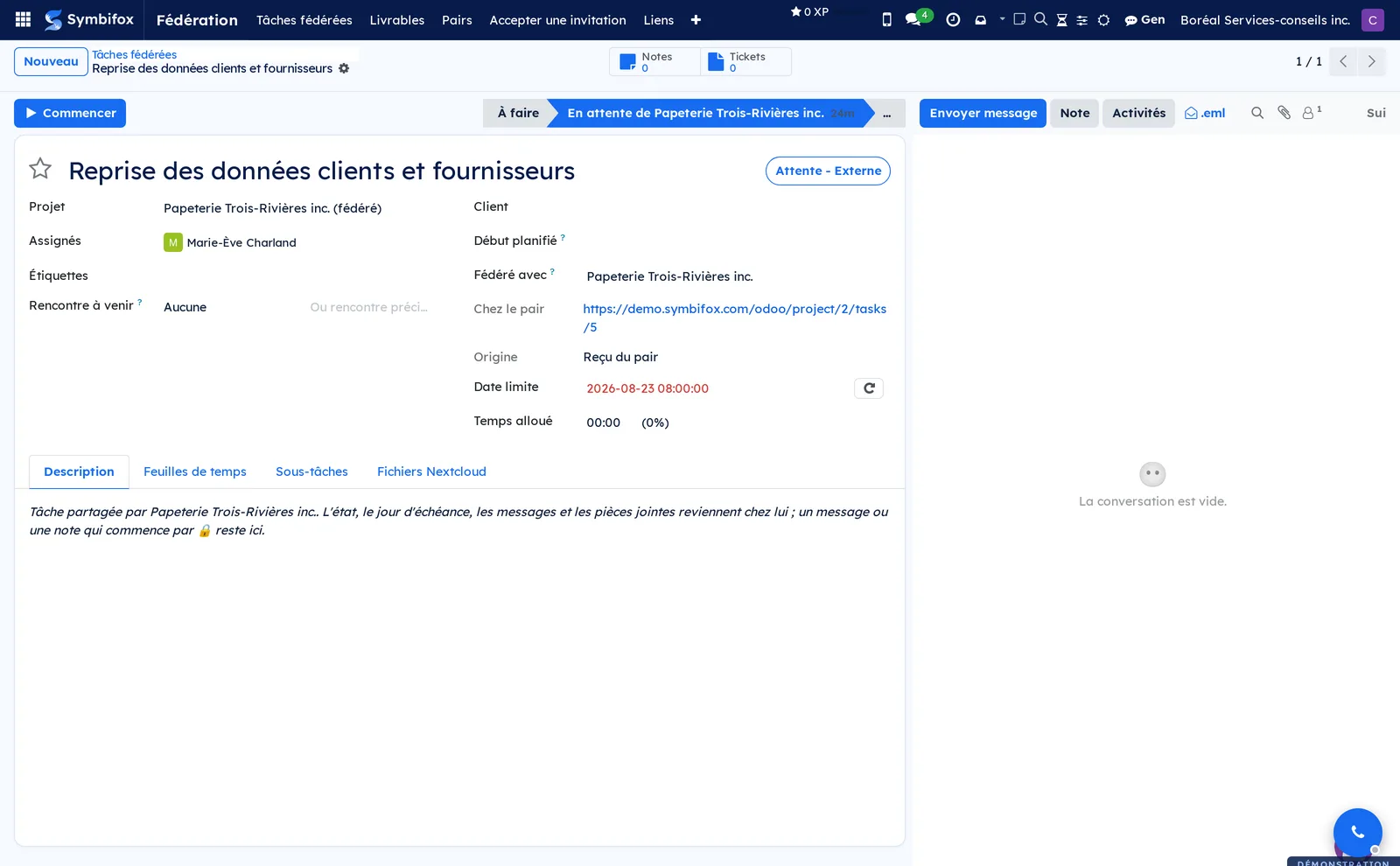Open the clock activities icon
The height and width of the screenshot is (866, 1400).
953,19
